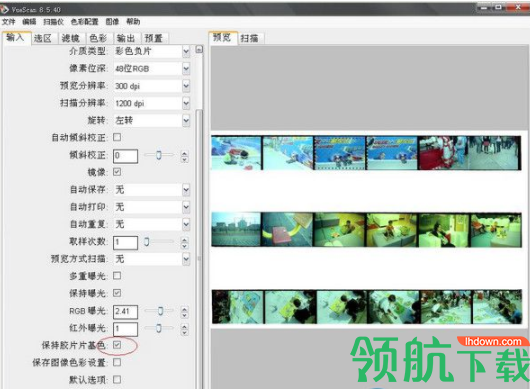
Task: Expand the 预览分辨率 dropdown
Action: click(x=186, y=86)
